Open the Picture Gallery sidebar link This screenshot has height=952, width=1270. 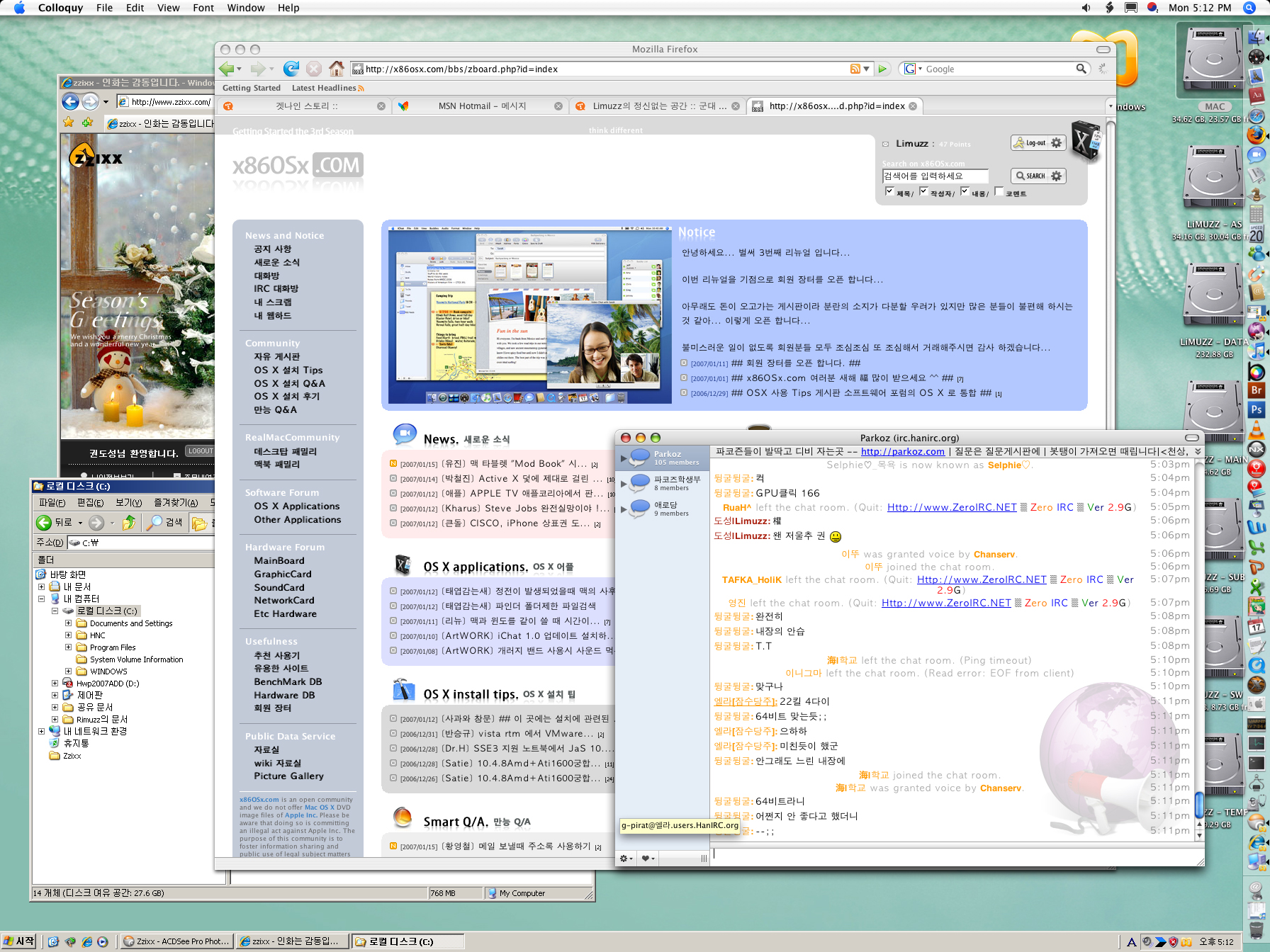(x=288, y=776)
